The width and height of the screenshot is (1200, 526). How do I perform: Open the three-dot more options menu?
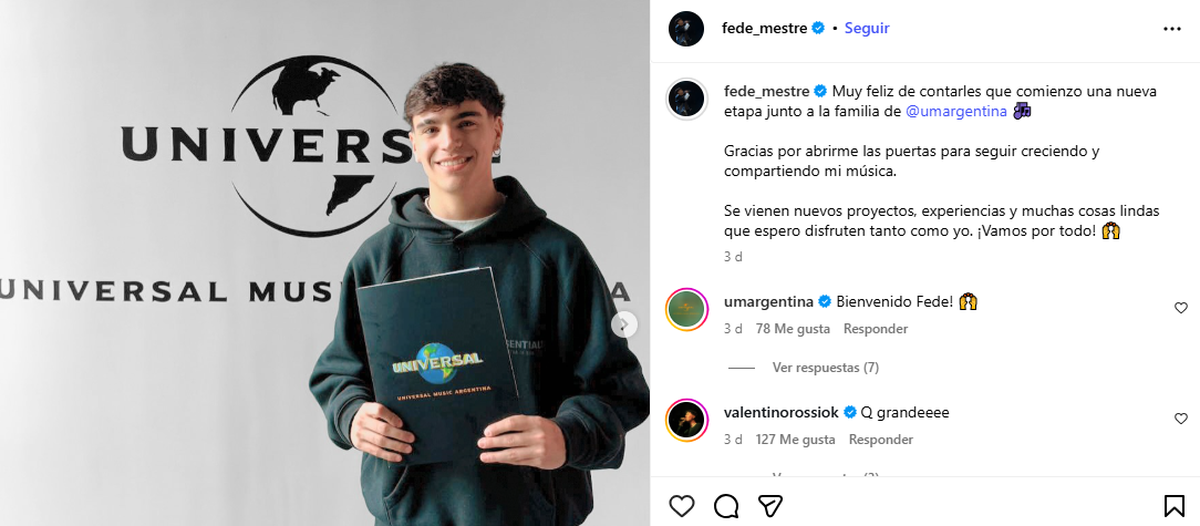click(1173, 29)
